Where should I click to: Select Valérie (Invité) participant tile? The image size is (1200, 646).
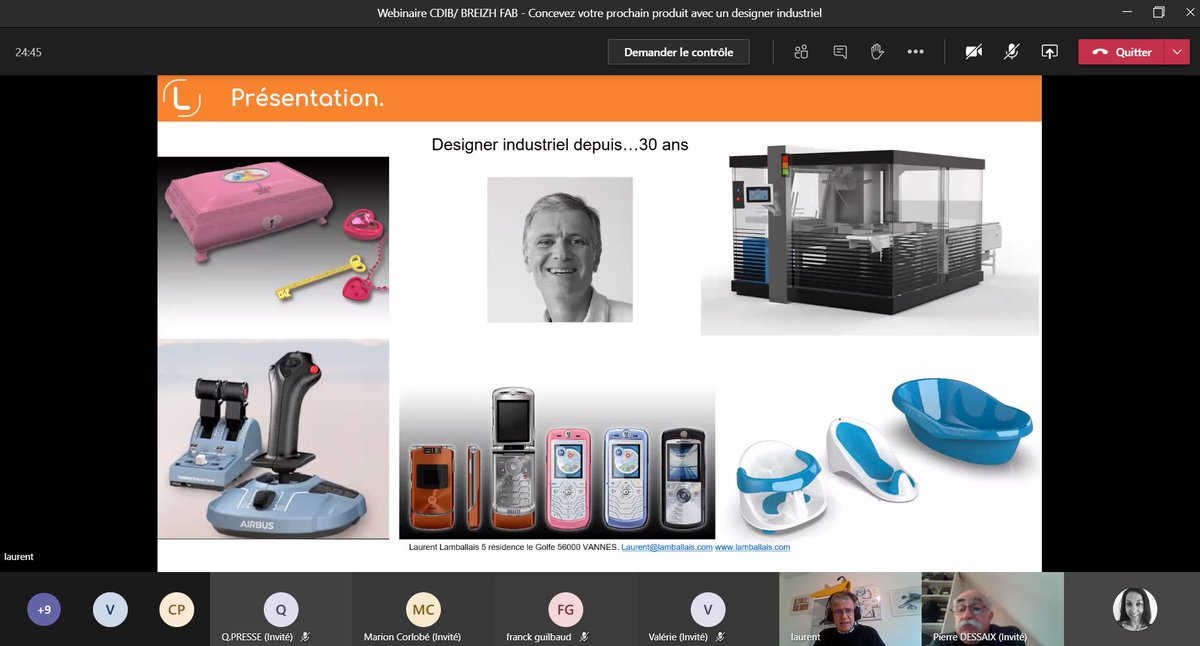(x=708, y=609)
